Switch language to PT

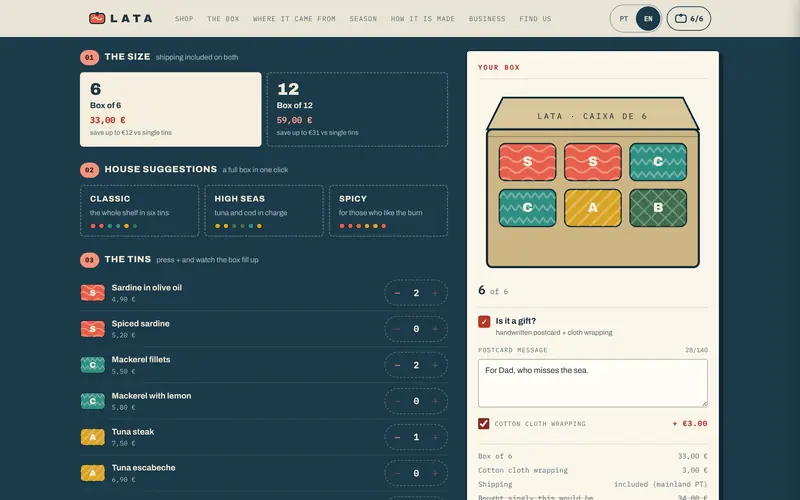623,19
